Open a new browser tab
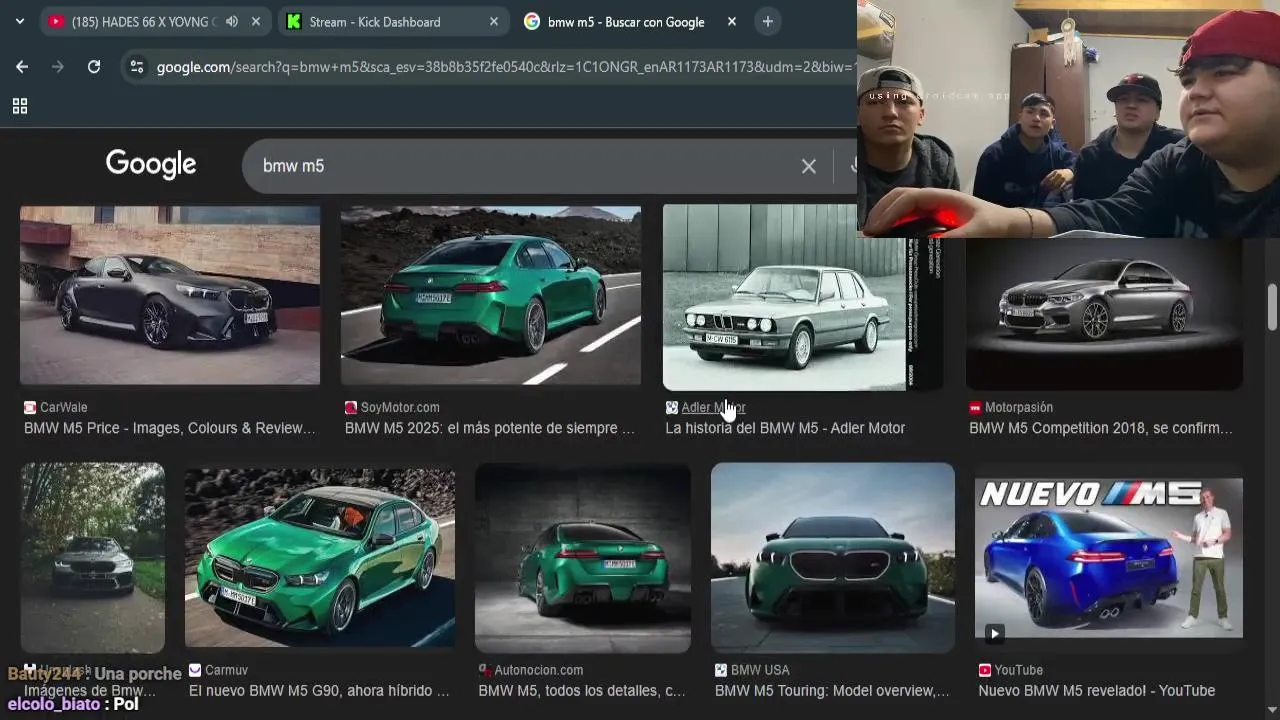The height and width of the screenshot is (720, 1280). (767, 21)
